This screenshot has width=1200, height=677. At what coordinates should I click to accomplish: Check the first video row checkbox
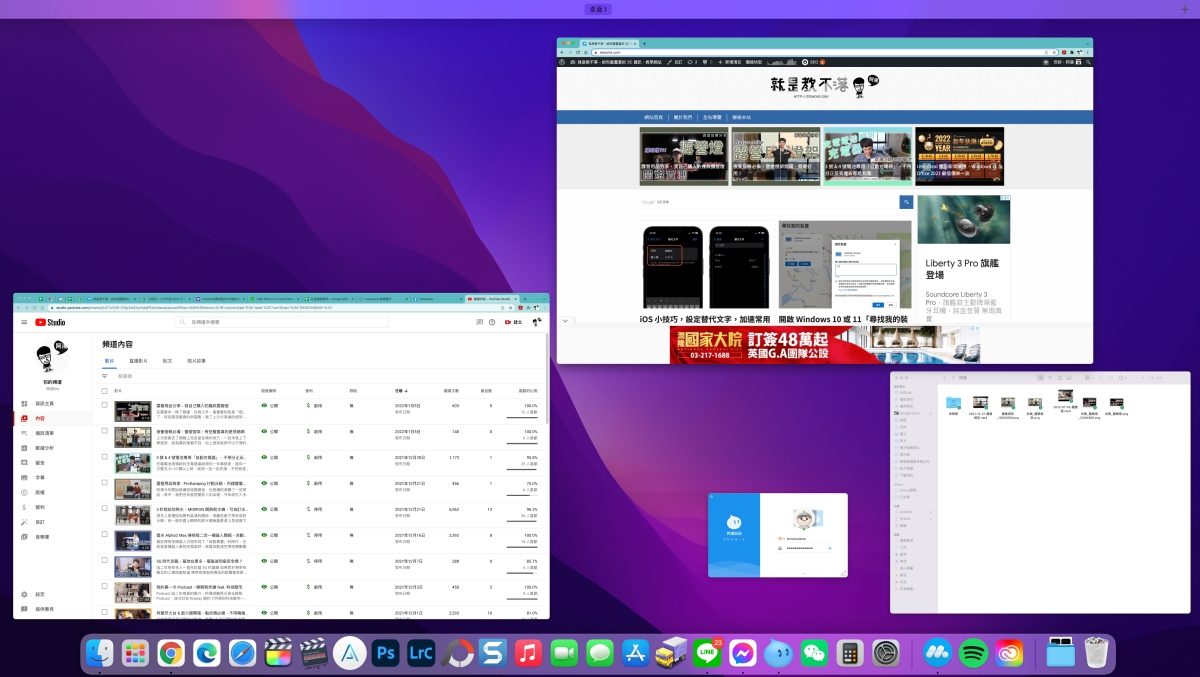104,406
